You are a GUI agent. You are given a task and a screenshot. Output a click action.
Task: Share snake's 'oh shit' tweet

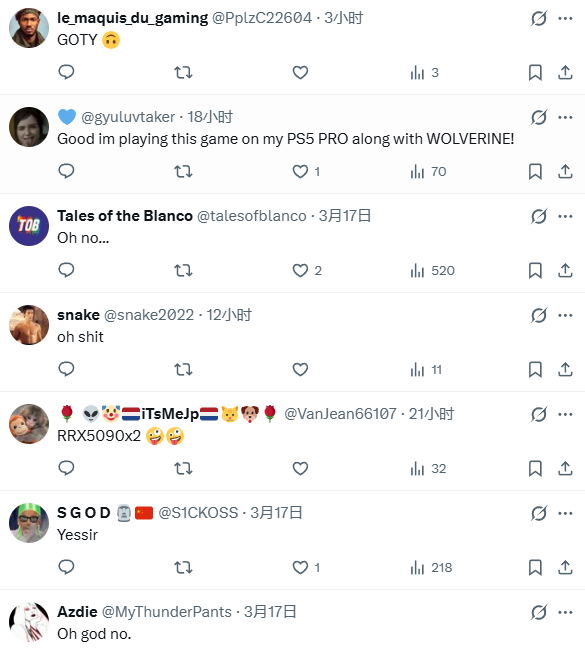(x=565, y=369)
